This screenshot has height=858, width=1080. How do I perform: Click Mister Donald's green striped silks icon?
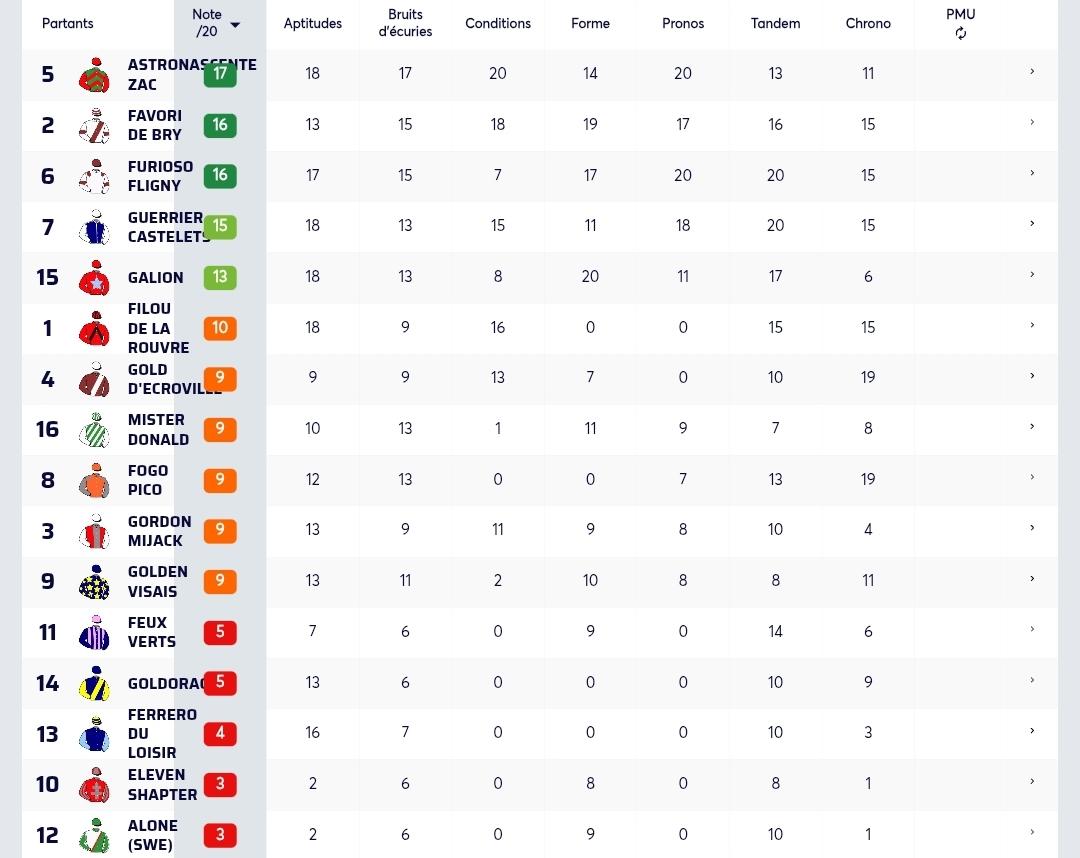(x=94, y=430)
